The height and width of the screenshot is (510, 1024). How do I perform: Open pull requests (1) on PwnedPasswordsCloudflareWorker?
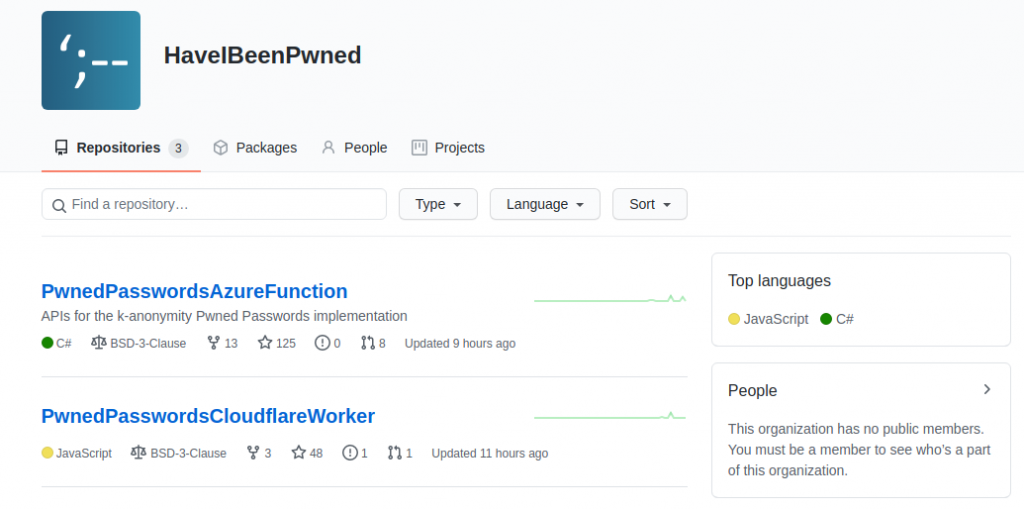pyautogui.click(x=400, y=453)
